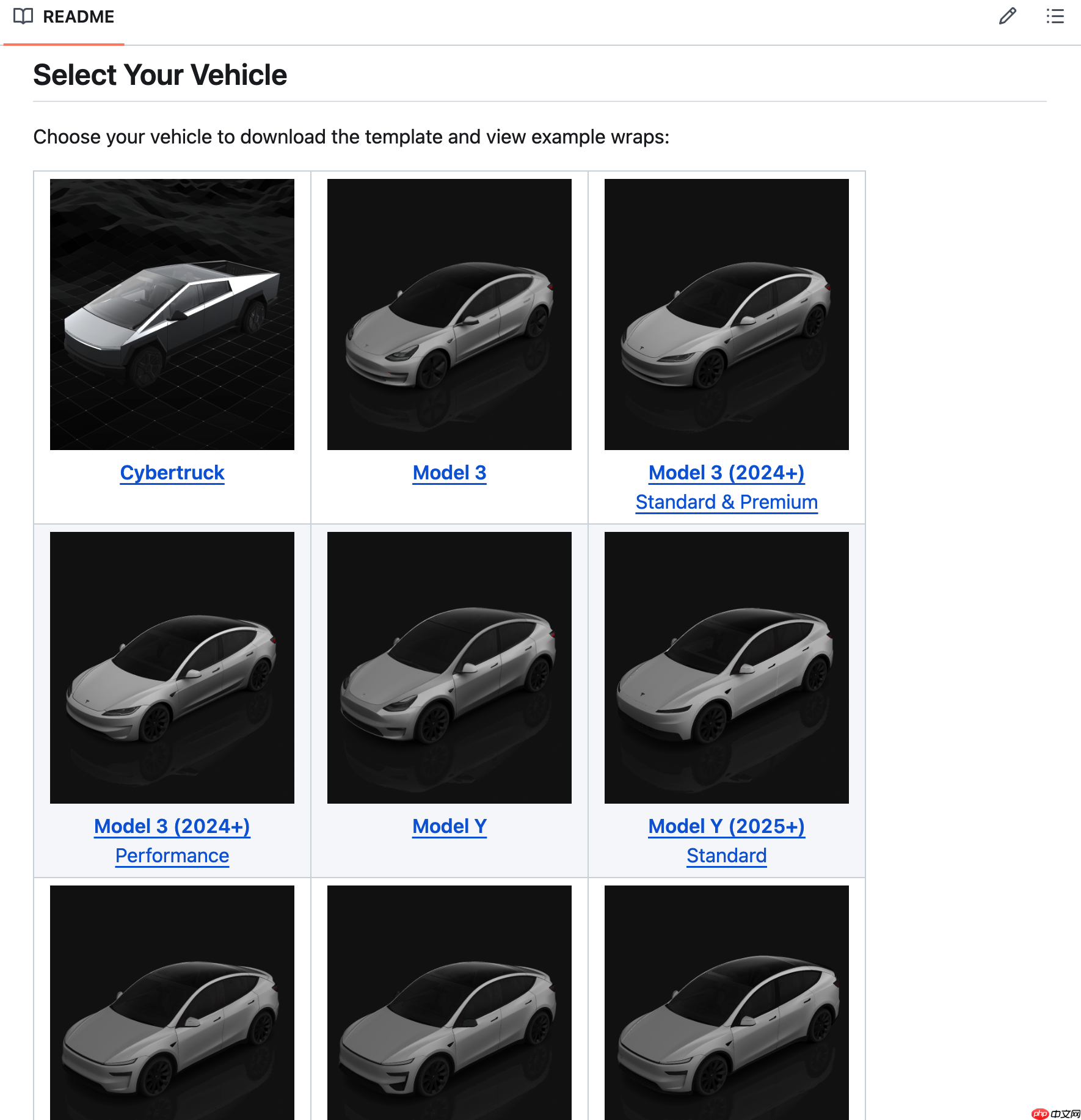The width and height of the screenshot is (1081, 1120).
Task: Open Model 3 (2024+) Performance link
Action: coord(172,841)
